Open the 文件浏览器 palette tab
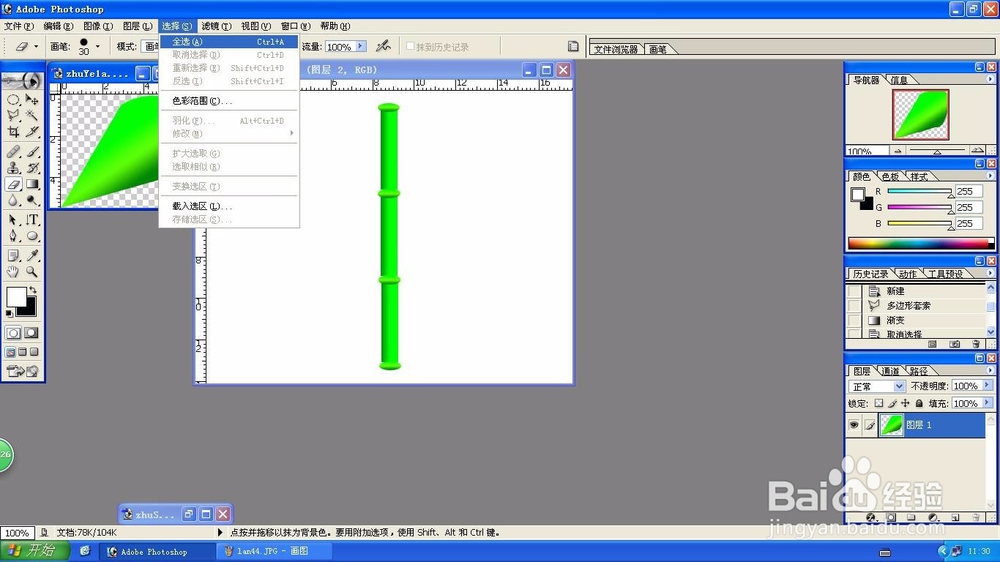This screenshot has height=562, width=1000. 615,49
